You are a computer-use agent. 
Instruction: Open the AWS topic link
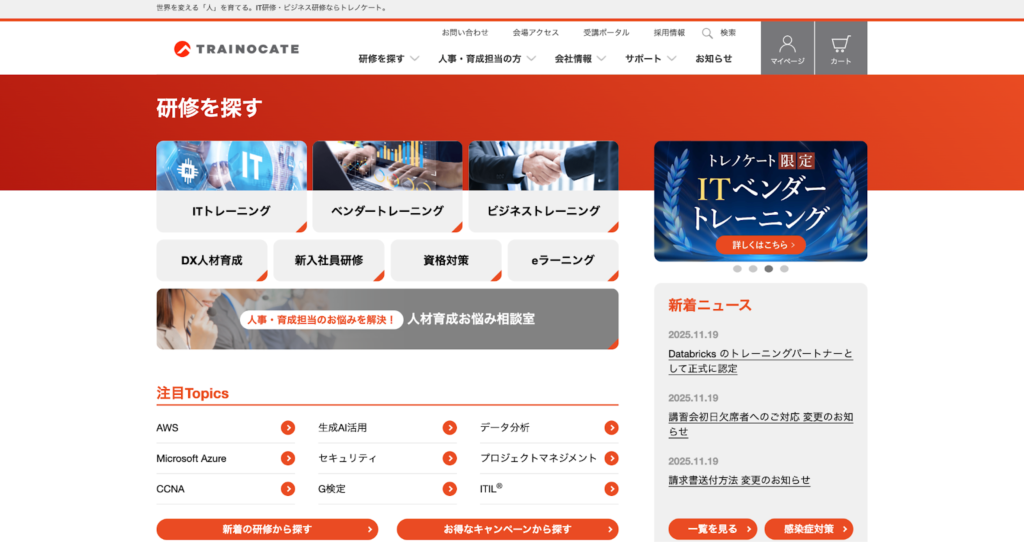[167, 428]
